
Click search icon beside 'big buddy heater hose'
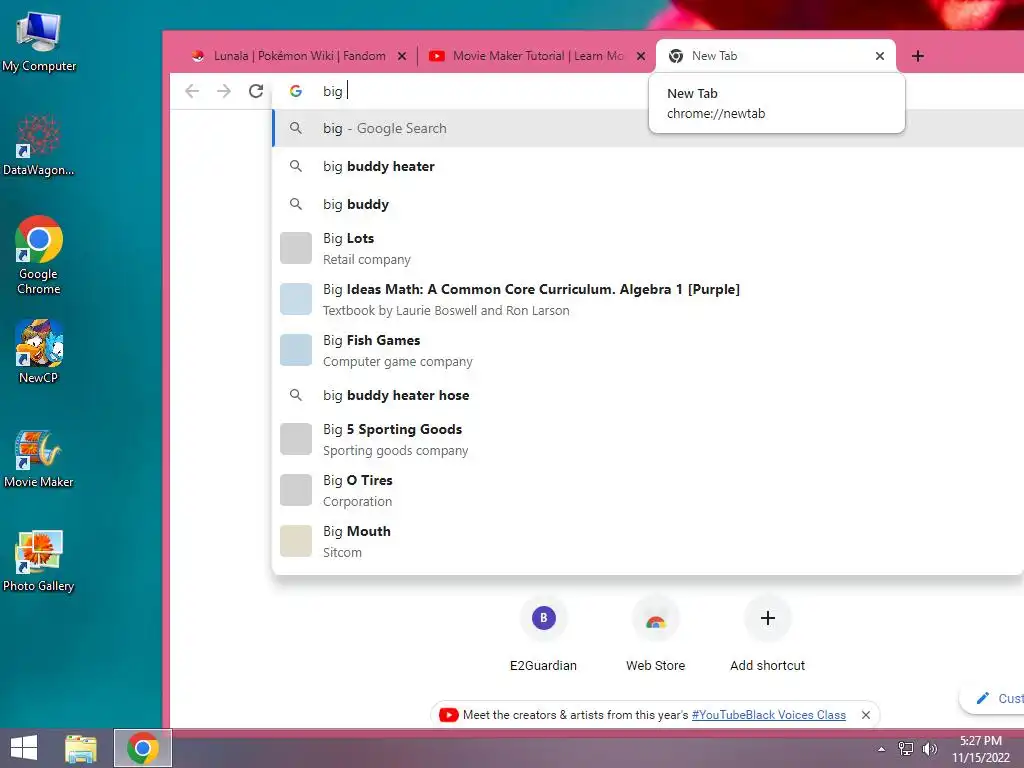(296, 395)
